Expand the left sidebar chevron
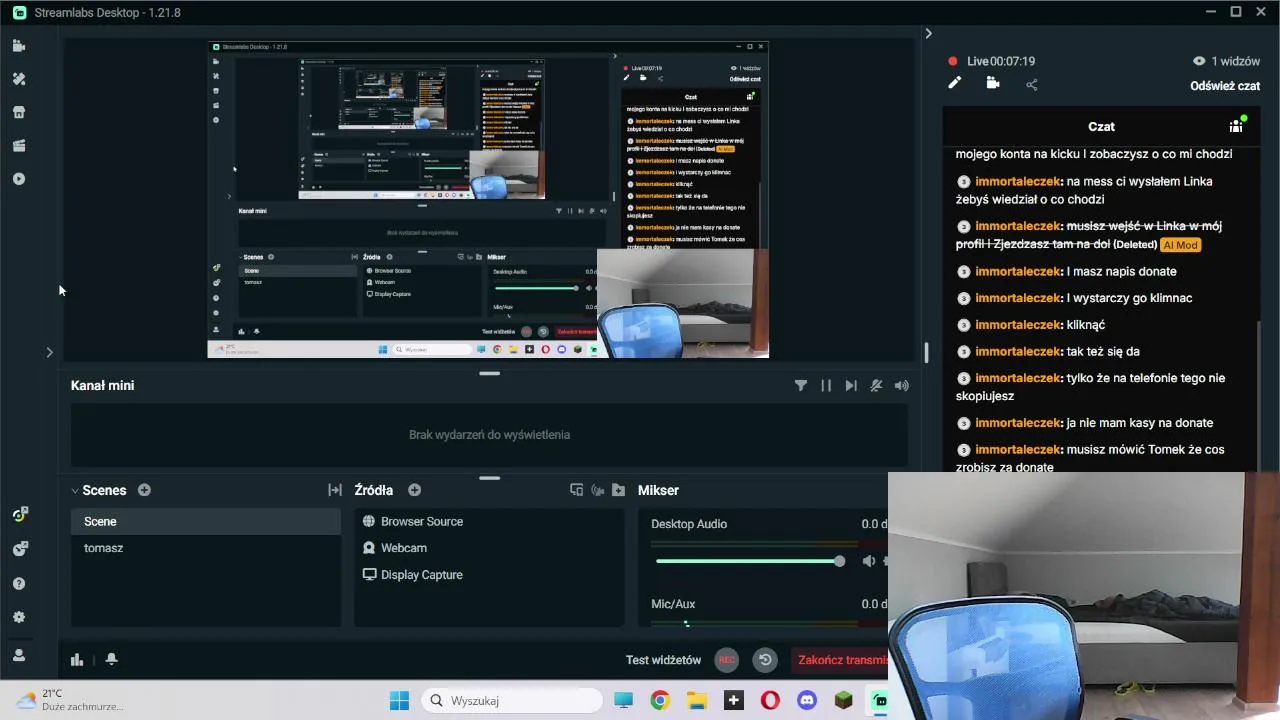The width and height of the screenshot is (1280, 720). point(49,352)
